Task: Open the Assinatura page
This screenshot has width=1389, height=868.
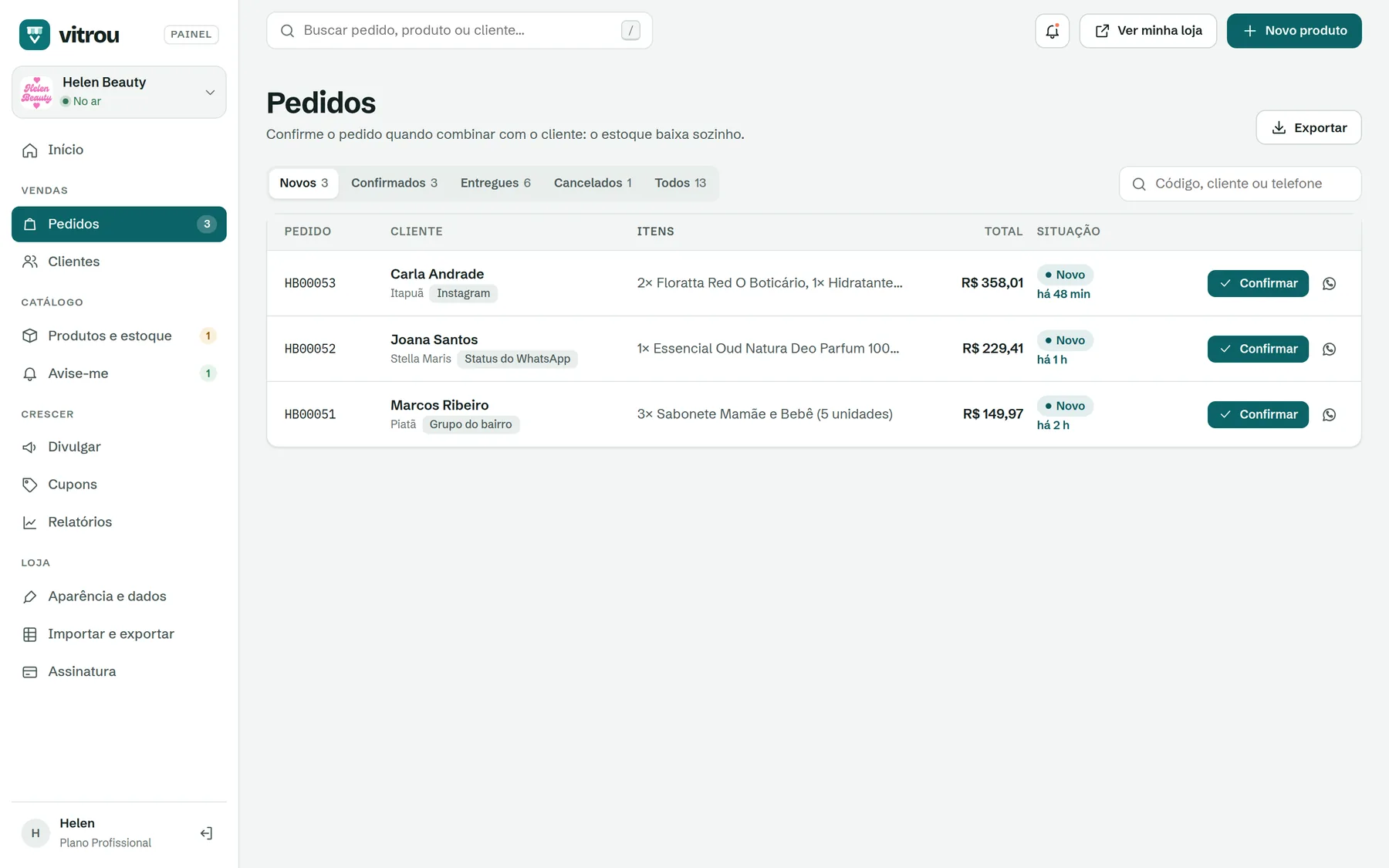Action: tap(119, 672)
